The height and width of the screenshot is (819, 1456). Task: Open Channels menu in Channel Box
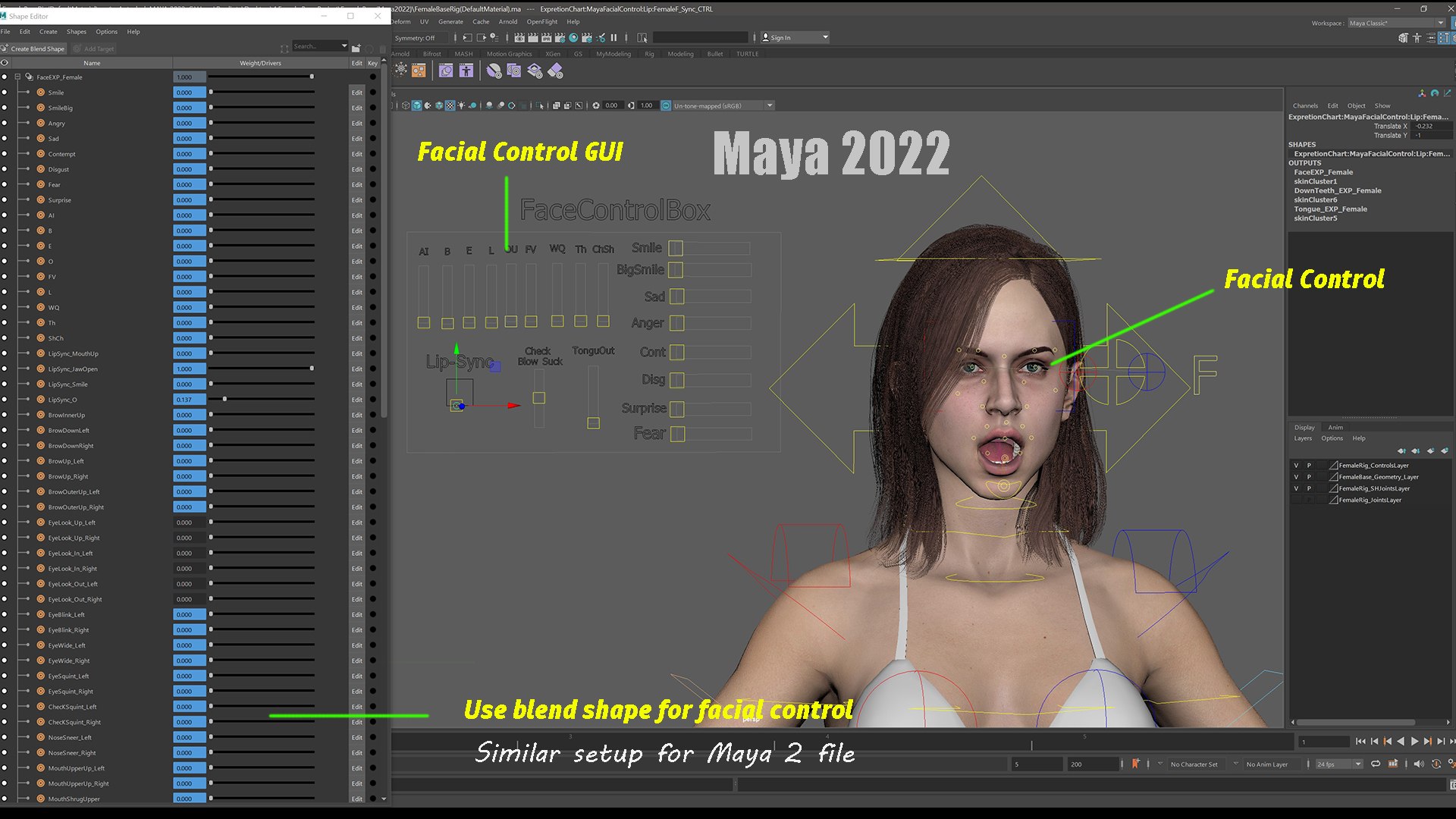click(x=1305, y=105)
